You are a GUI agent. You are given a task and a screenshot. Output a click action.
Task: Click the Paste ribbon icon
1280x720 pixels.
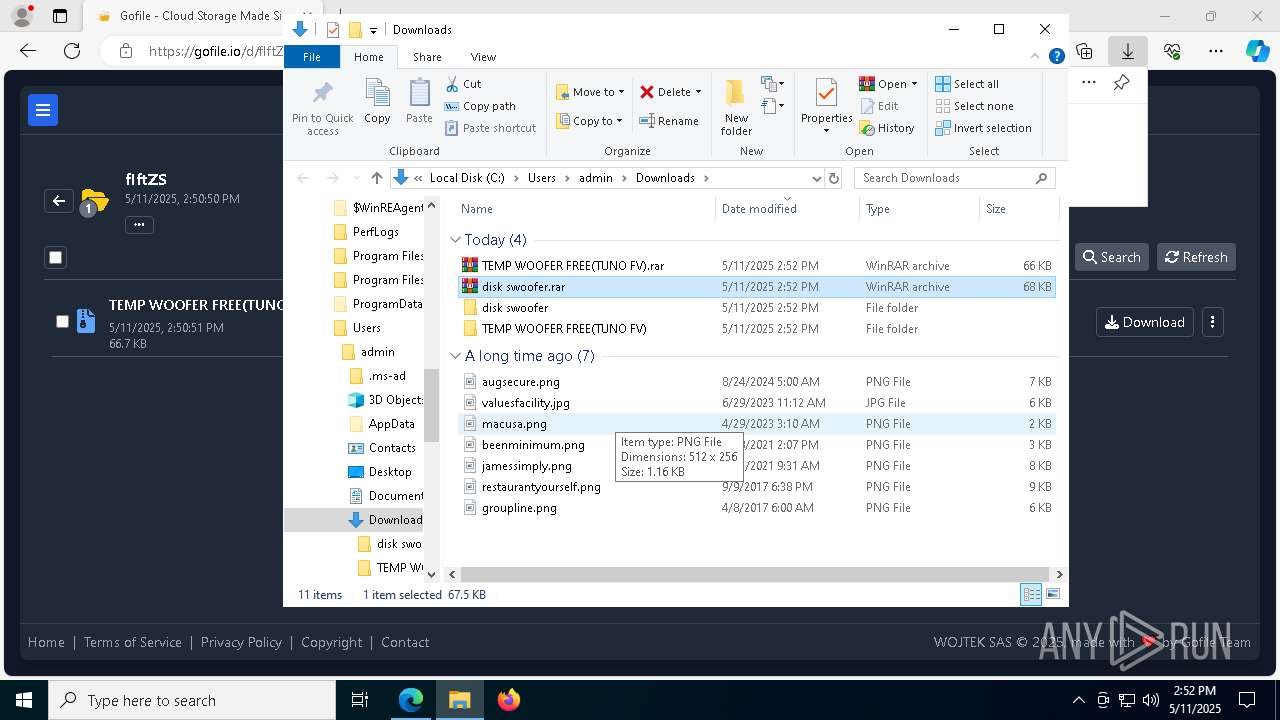pyautogui.click(x=419, y=102)
